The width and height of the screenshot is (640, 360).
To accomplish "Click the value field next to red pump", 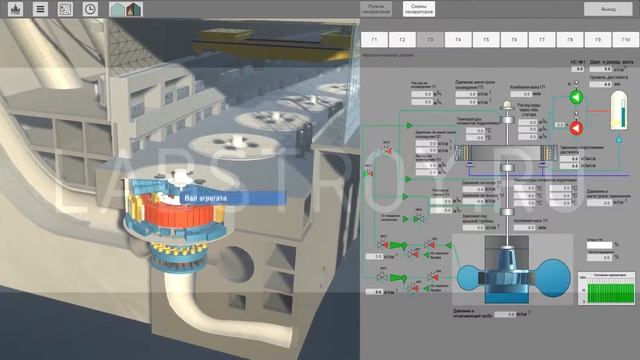I will pyautogui.click(x=560, y=124).
